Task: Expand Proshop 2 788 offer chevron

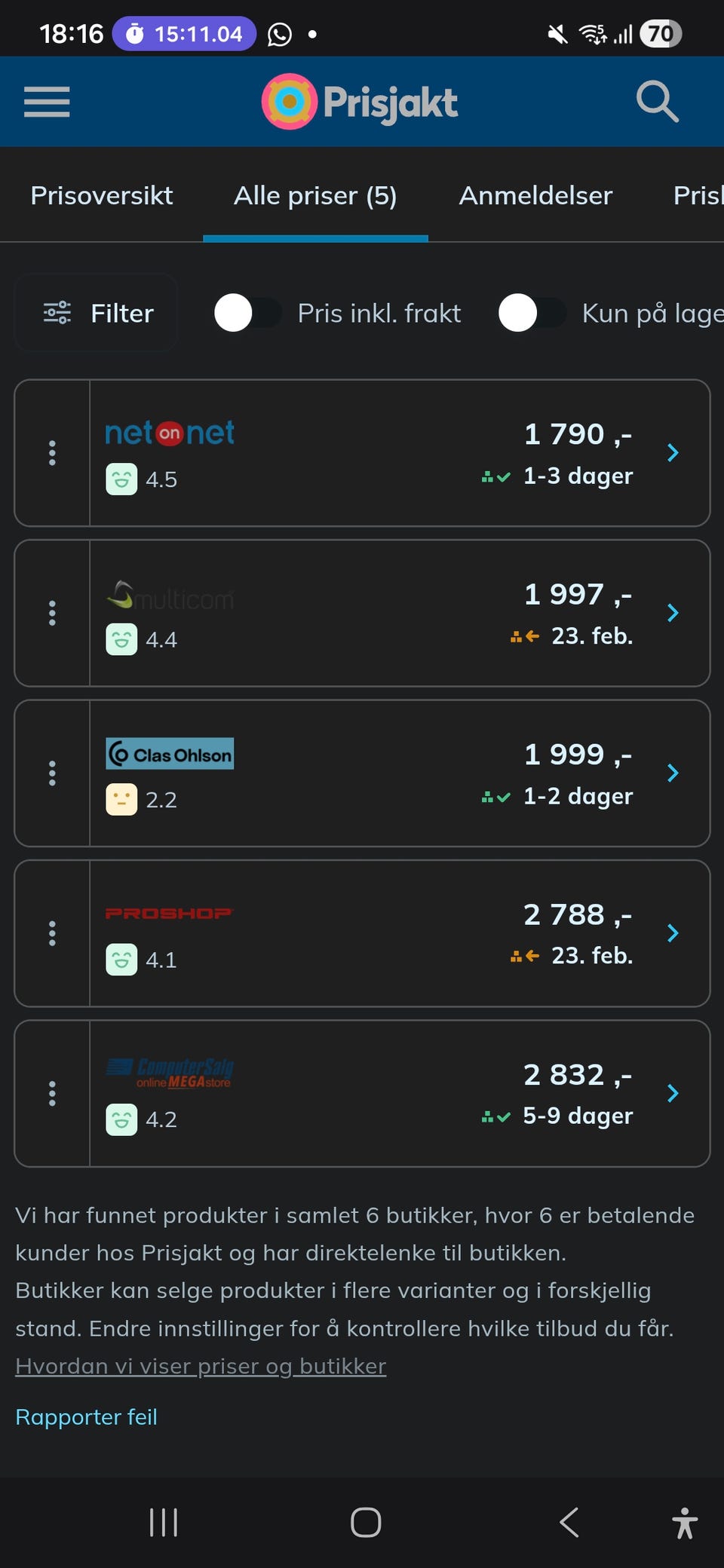Action: 673,933
